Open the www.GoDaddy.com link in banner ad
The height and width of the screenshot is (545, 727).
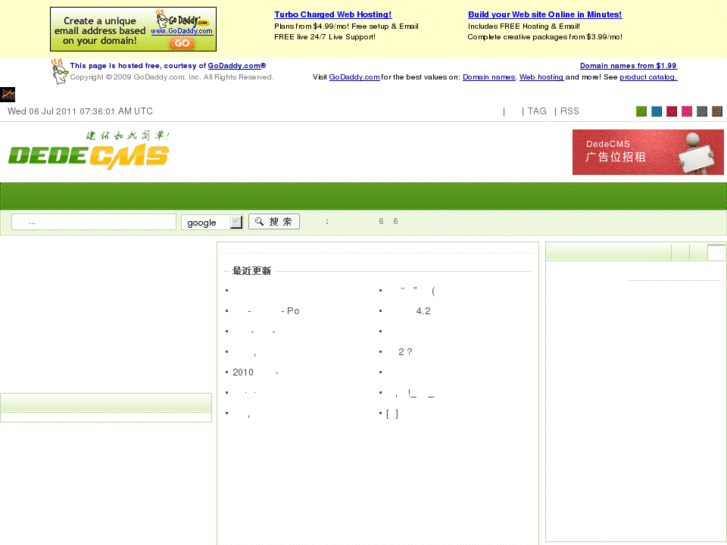[x=182, y=31]
